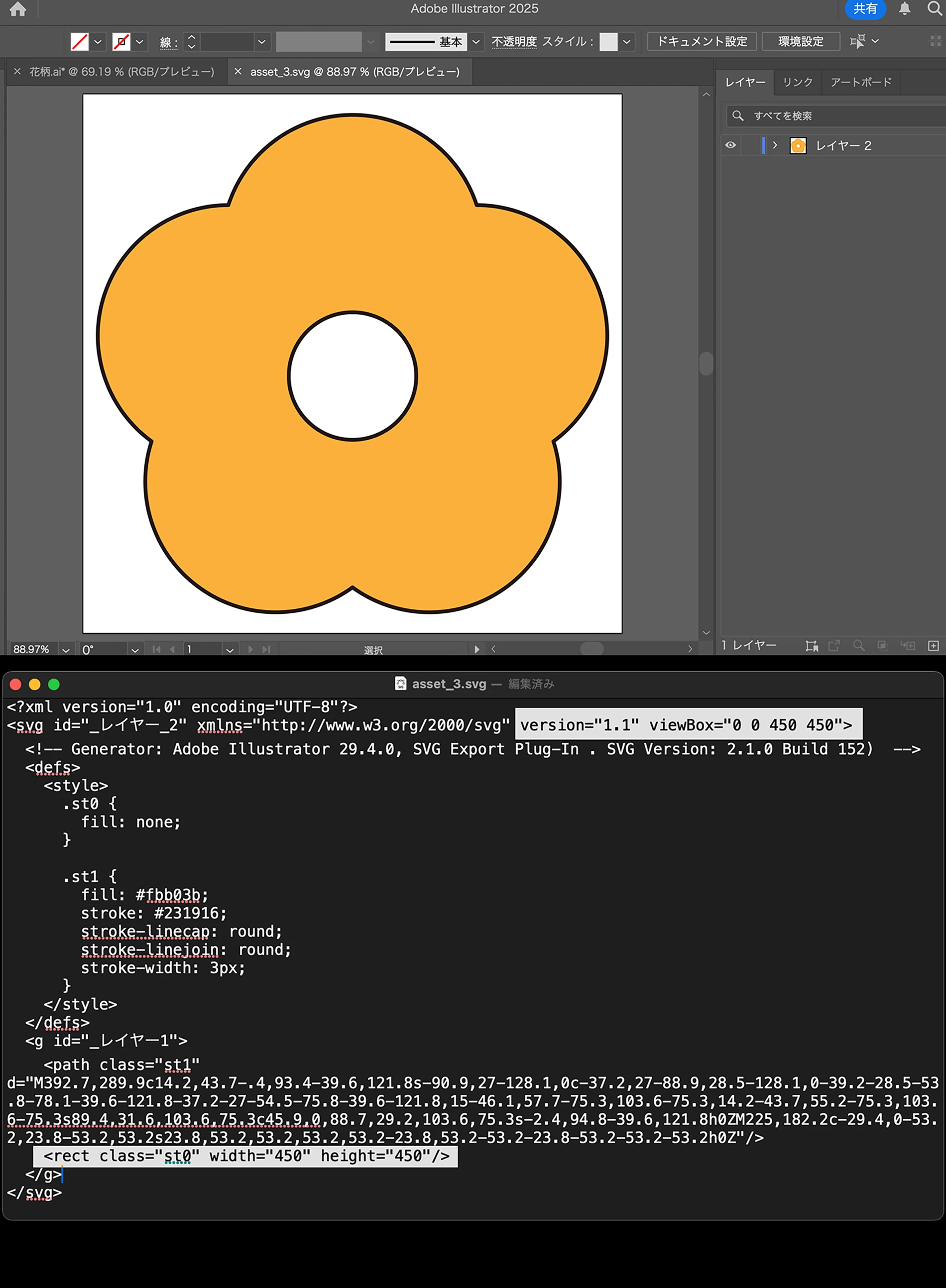Toggle visibility eye of レイヤー 2
This screenshot has height=1288, width=946.
(730, 145)
